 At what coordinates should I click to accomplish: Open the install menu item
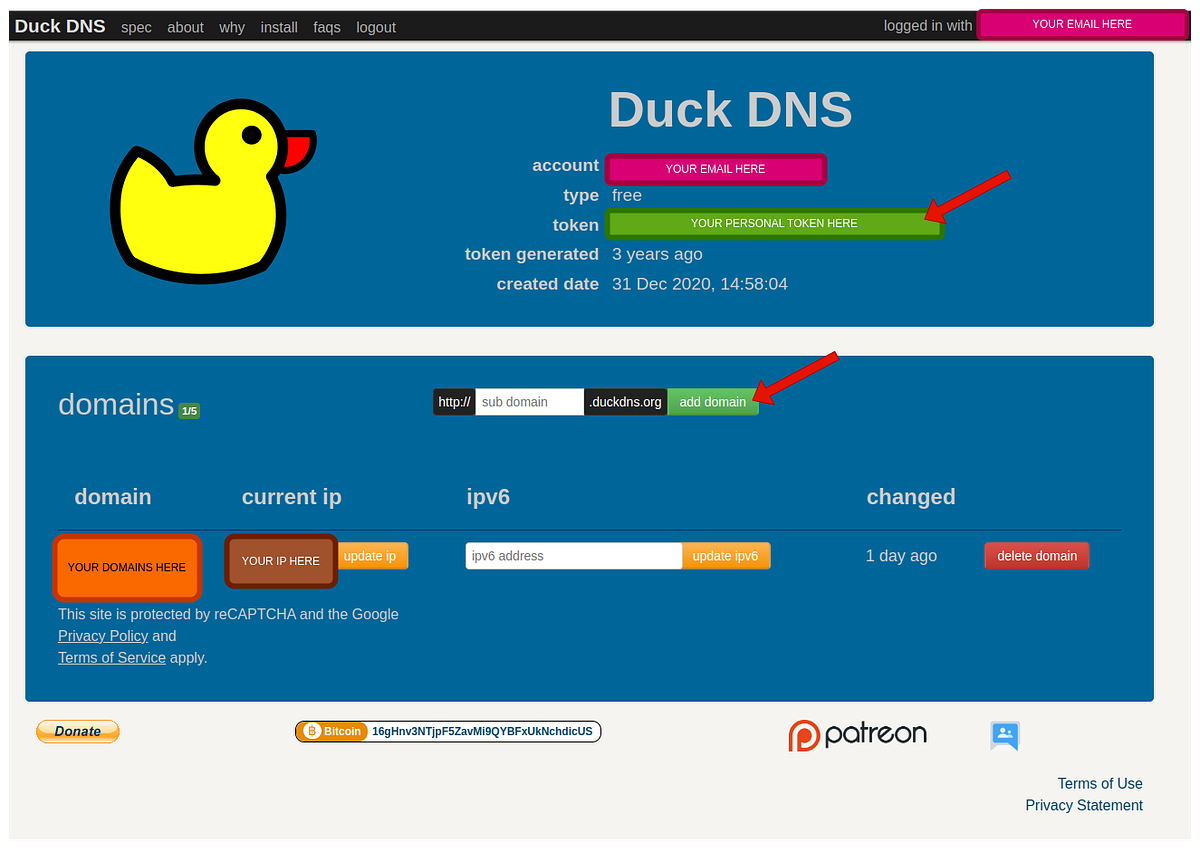279,27
